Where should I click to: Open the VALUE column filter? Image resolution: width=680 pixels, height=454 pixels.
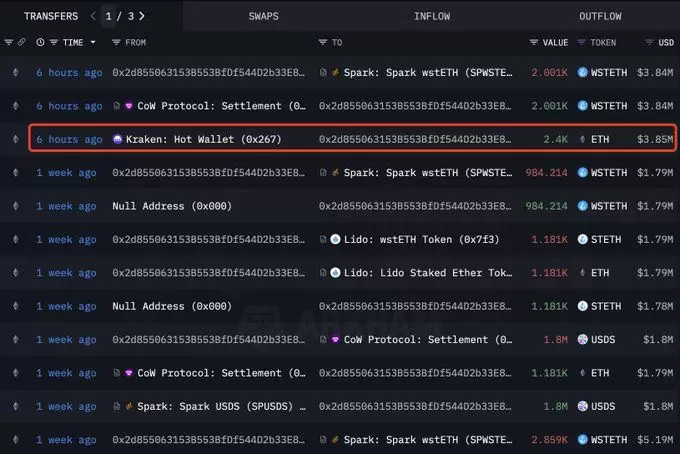[x=534, y=42]
